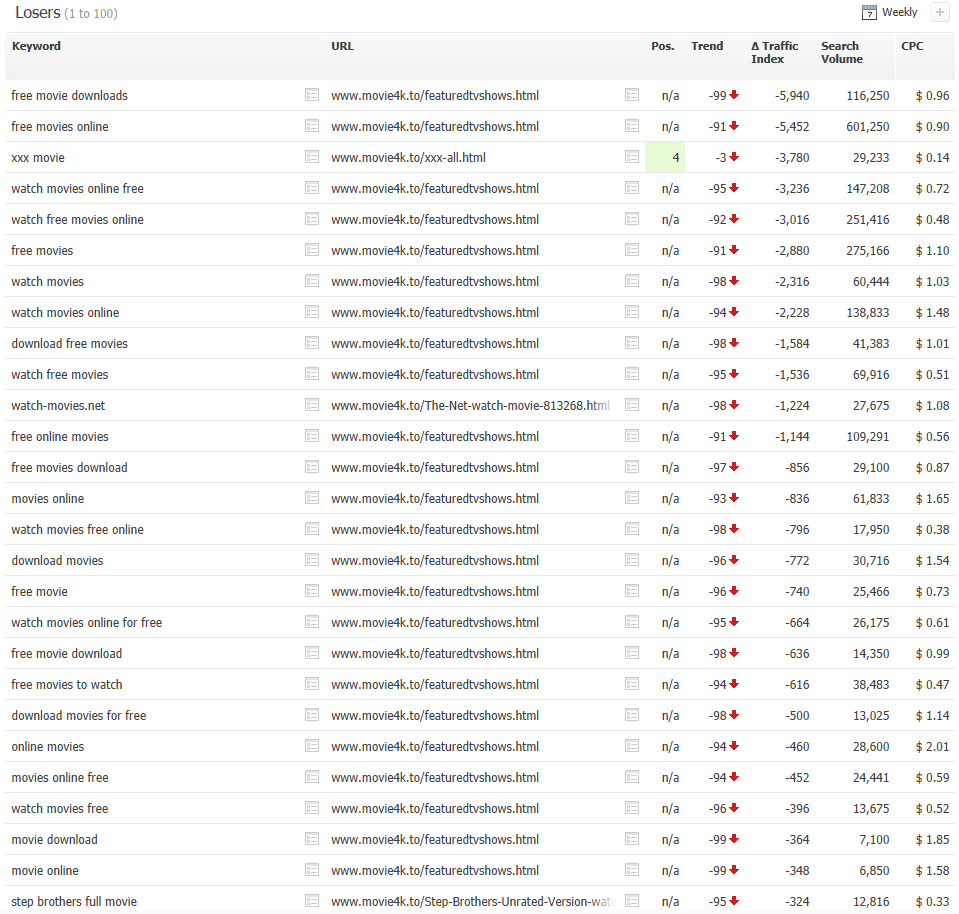Select search volume value 601,250
959x914 pixels.
click(867, 126)
